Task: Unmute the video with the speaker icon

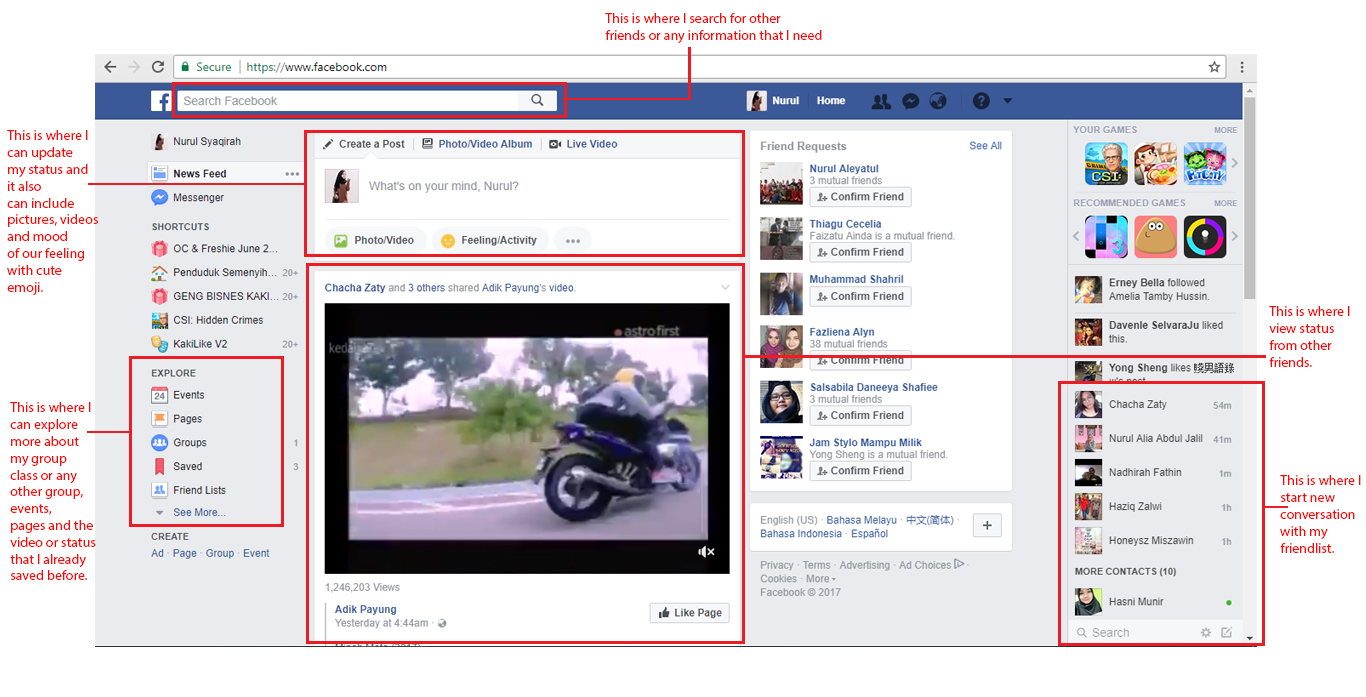Action: tap(706, 552)
